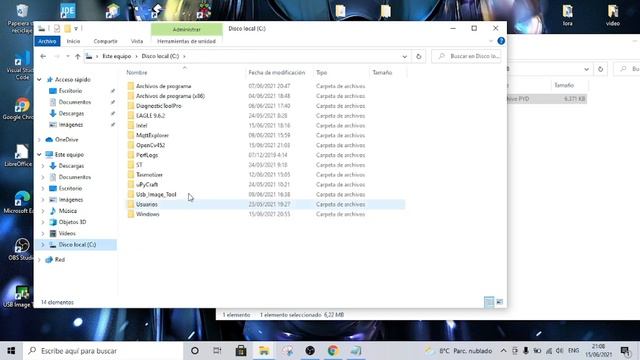
Task: Click the Buscar en Disco local search box
Action: [467, 56]
